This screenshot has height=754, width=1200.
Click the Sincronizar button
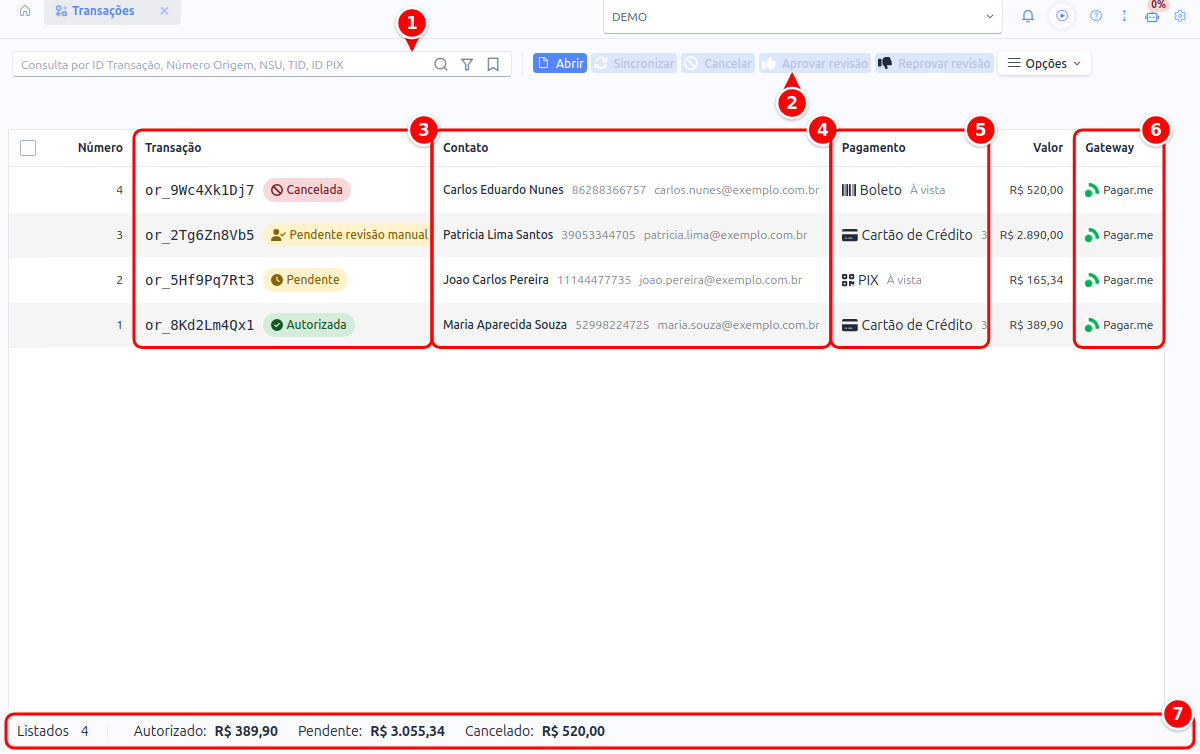[634, 63]
